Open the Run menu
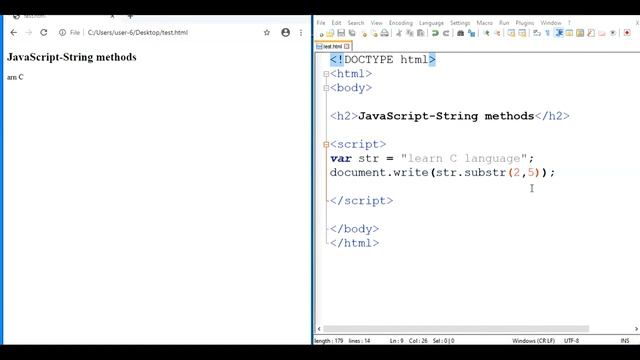Screen dimensions: 640x360 [x=504, y=23]
